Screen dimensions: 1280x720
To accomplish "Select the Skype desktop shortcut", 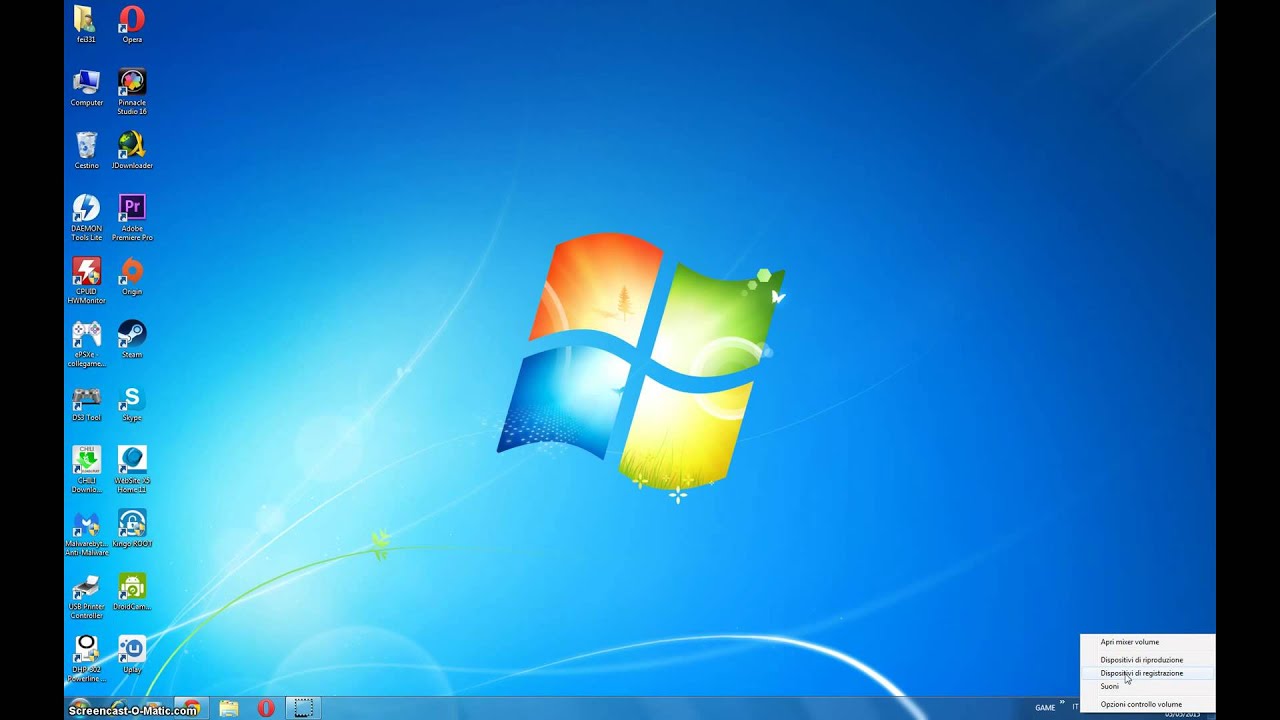I will [x=132, y=403].
